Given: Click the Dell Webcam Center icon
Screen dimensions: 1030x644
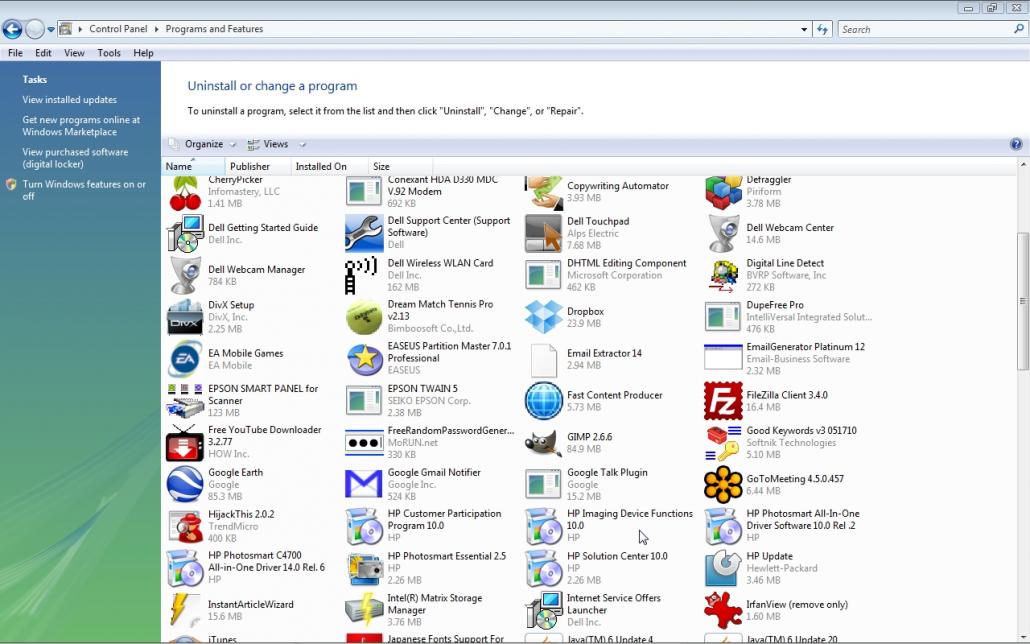Looking at the screenshot, I should click(x=723, y=233).
